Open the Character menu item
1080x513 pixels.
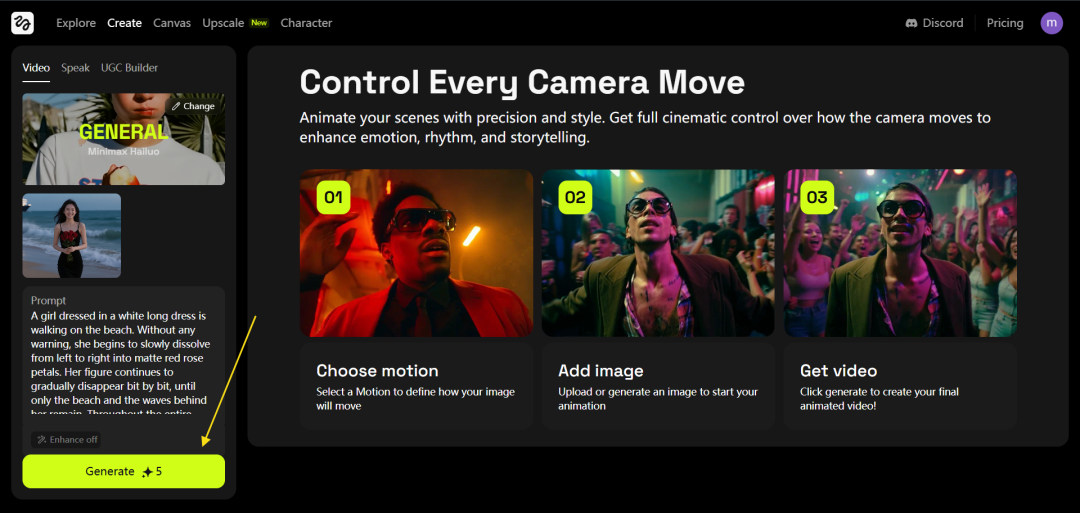[306, 23]
